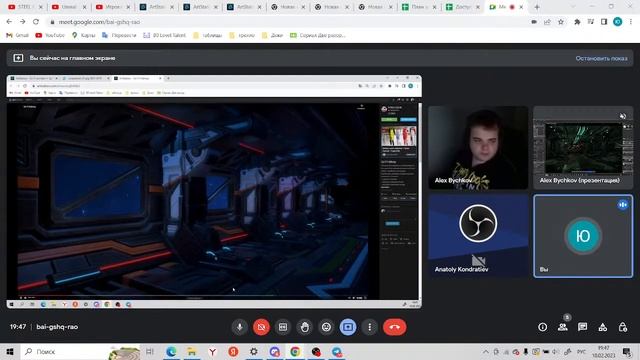Open Task View on the taskbar
640x360 pixels.
click(150, 351)
